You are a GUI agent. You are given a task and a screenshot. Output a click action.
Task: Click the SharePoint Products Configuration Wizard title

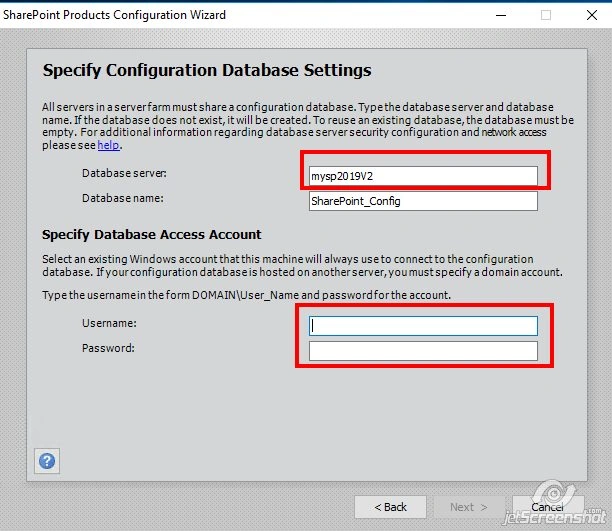[x=114, y=15]
